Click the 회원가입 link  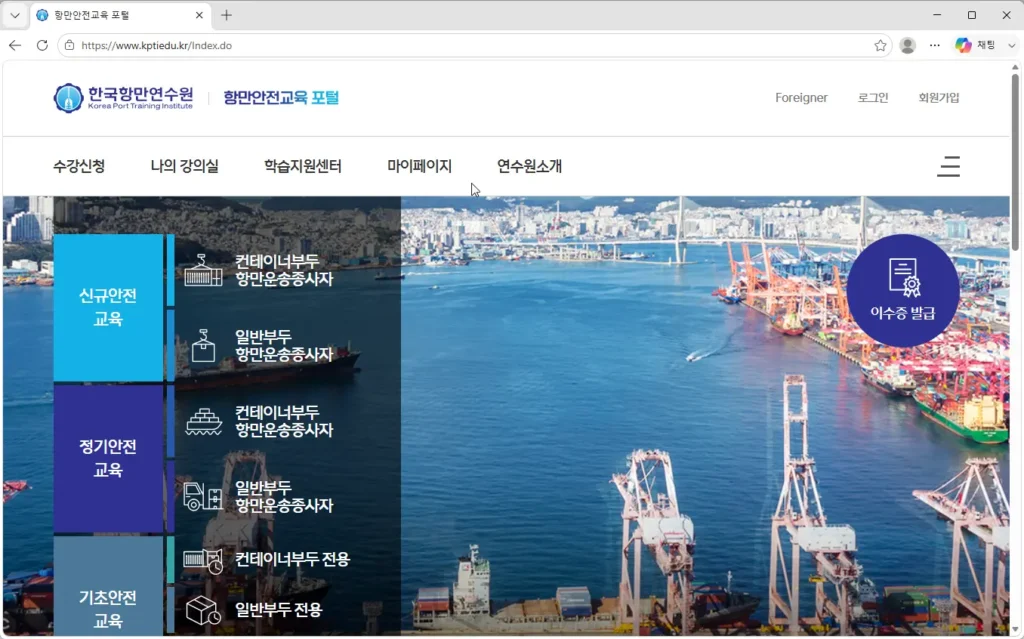tap(938, 97)
